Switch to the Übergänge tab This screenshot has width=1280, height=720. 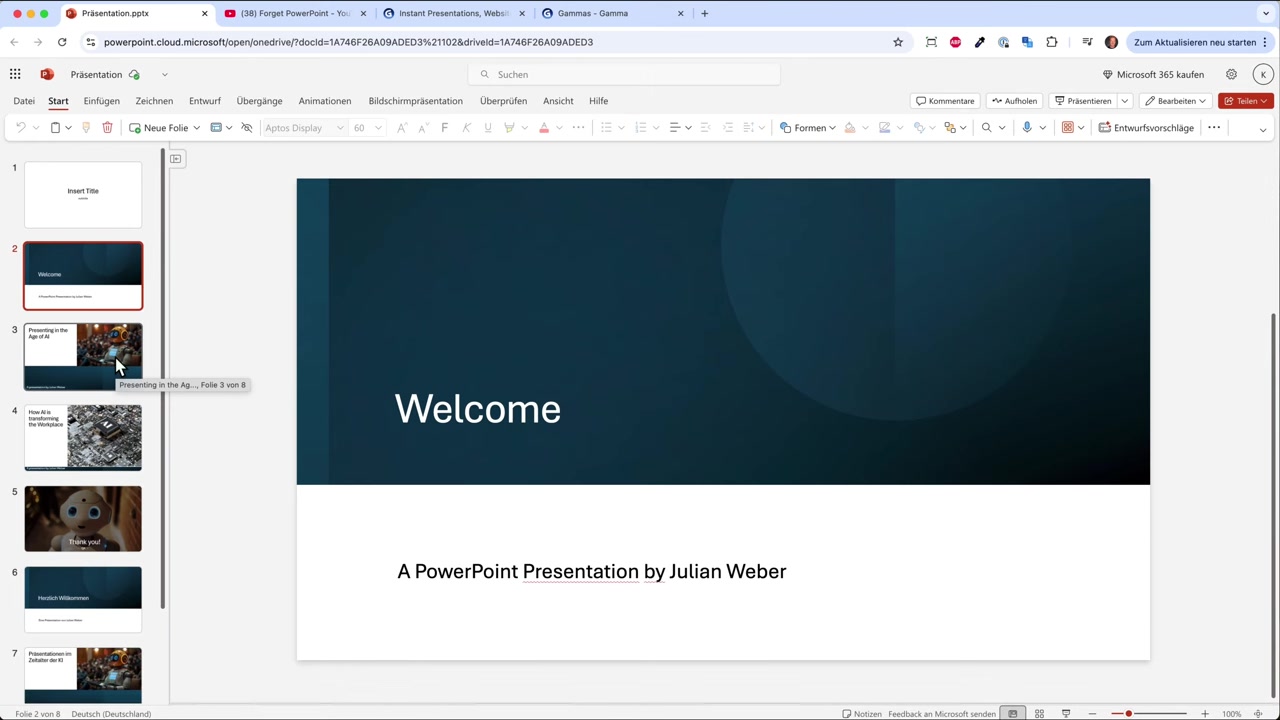click(x=259, y=101)
